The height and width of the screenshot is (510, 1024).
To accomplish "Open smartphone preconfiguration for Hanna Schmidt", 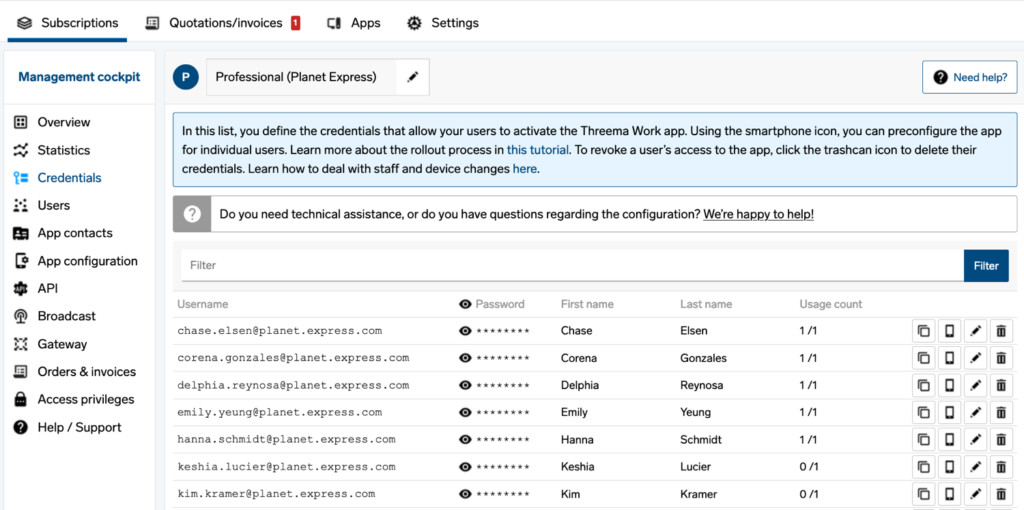I will point(949,440).
